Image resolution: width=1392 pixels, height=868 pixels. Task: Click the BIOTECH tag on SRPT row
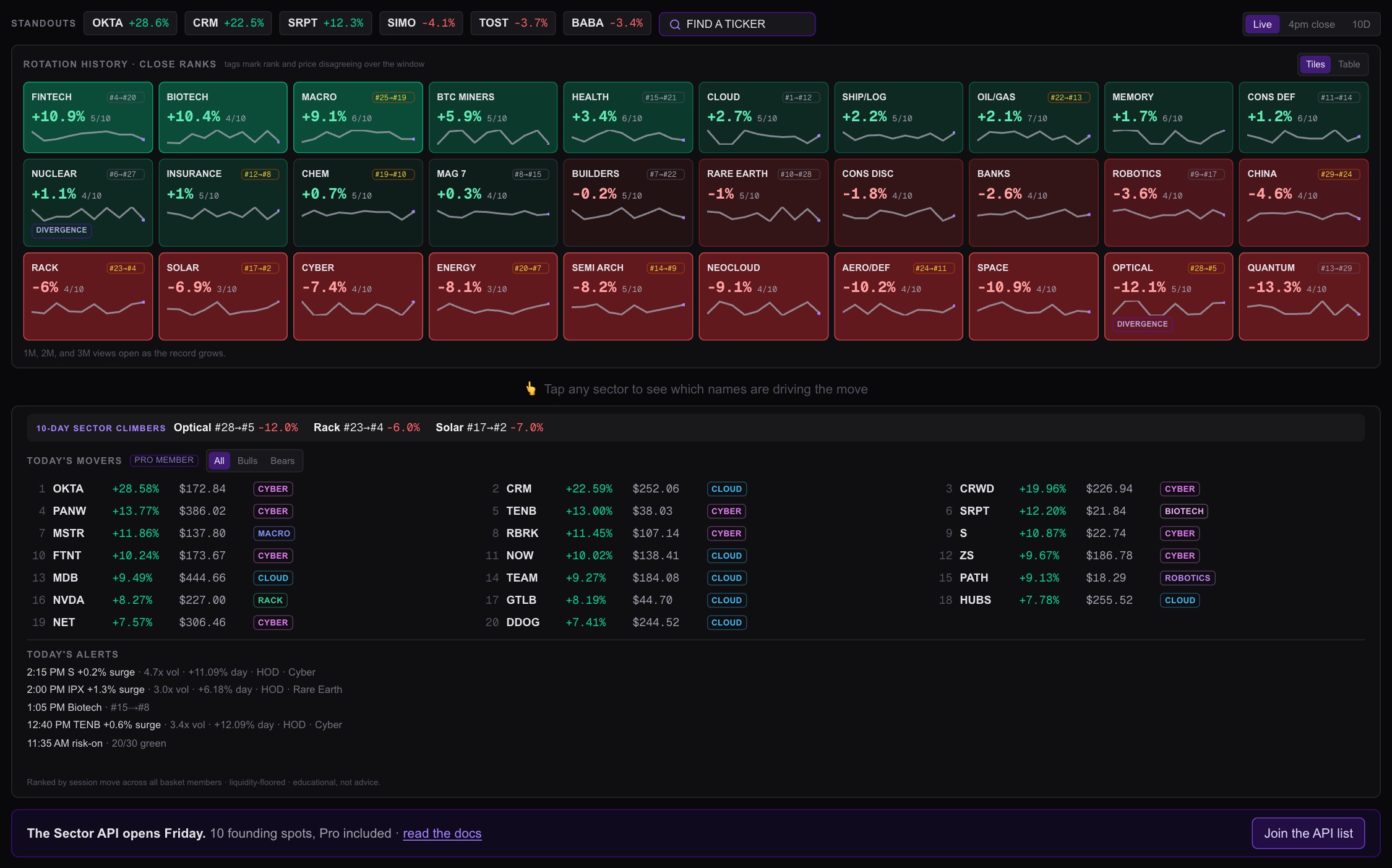(x=1184, y=511)
